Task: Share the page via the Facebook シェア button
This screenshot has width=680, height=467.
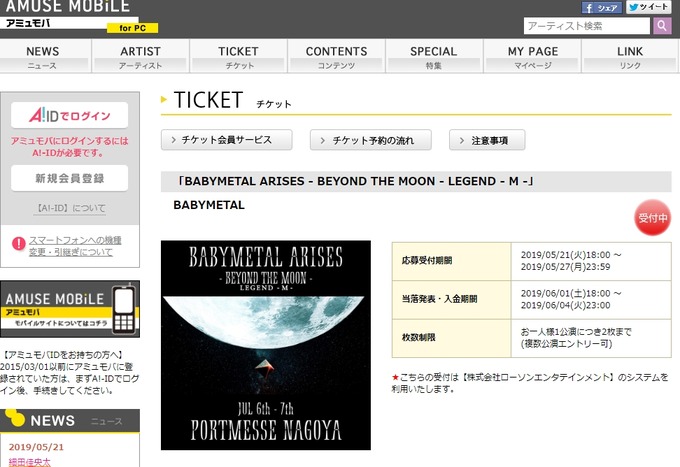Action: [602, 7]
